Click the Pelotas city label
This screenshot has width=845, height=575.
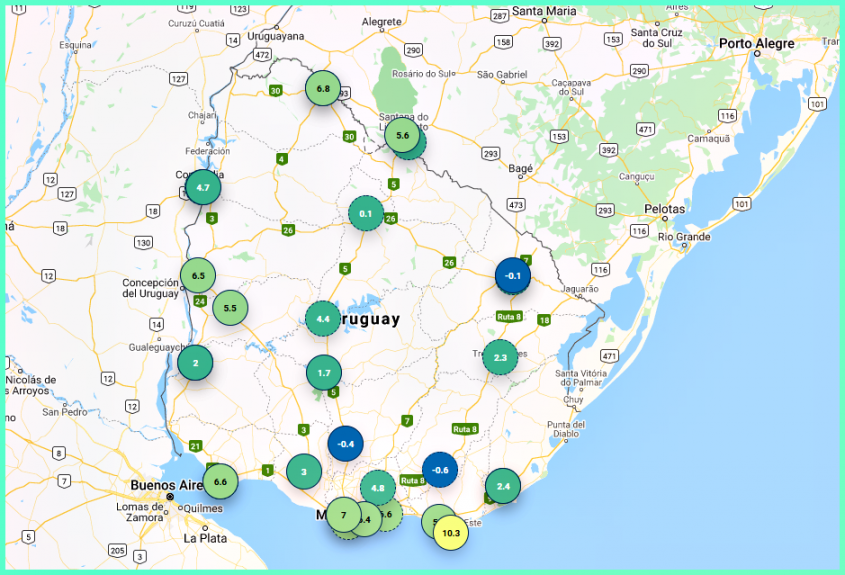pyautogui.click(x=665, y=209)
